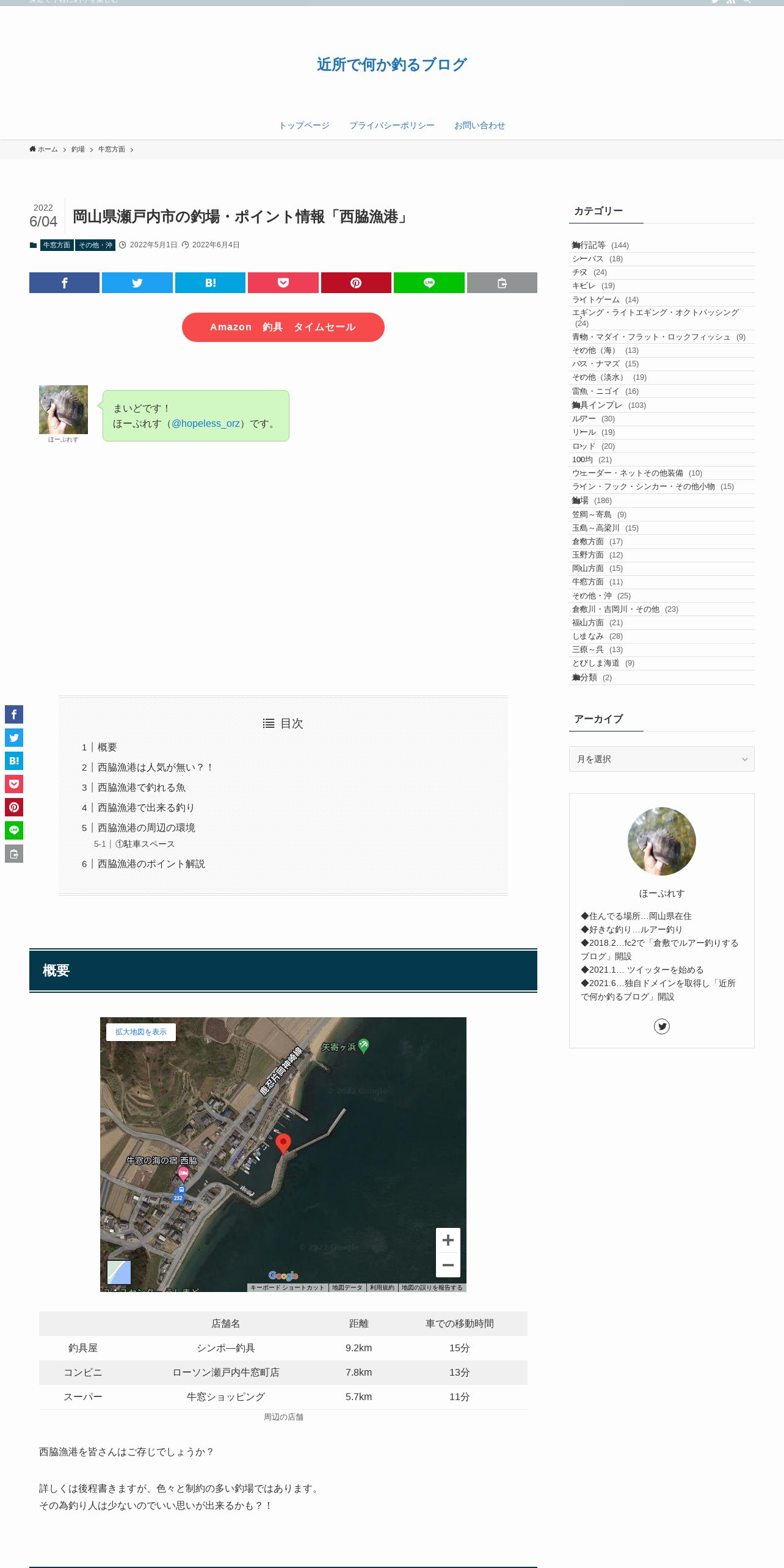This screenshot has height=1568, width=784.
Task: Share on Facebook via top share bar
Action: tap(64, 283)
